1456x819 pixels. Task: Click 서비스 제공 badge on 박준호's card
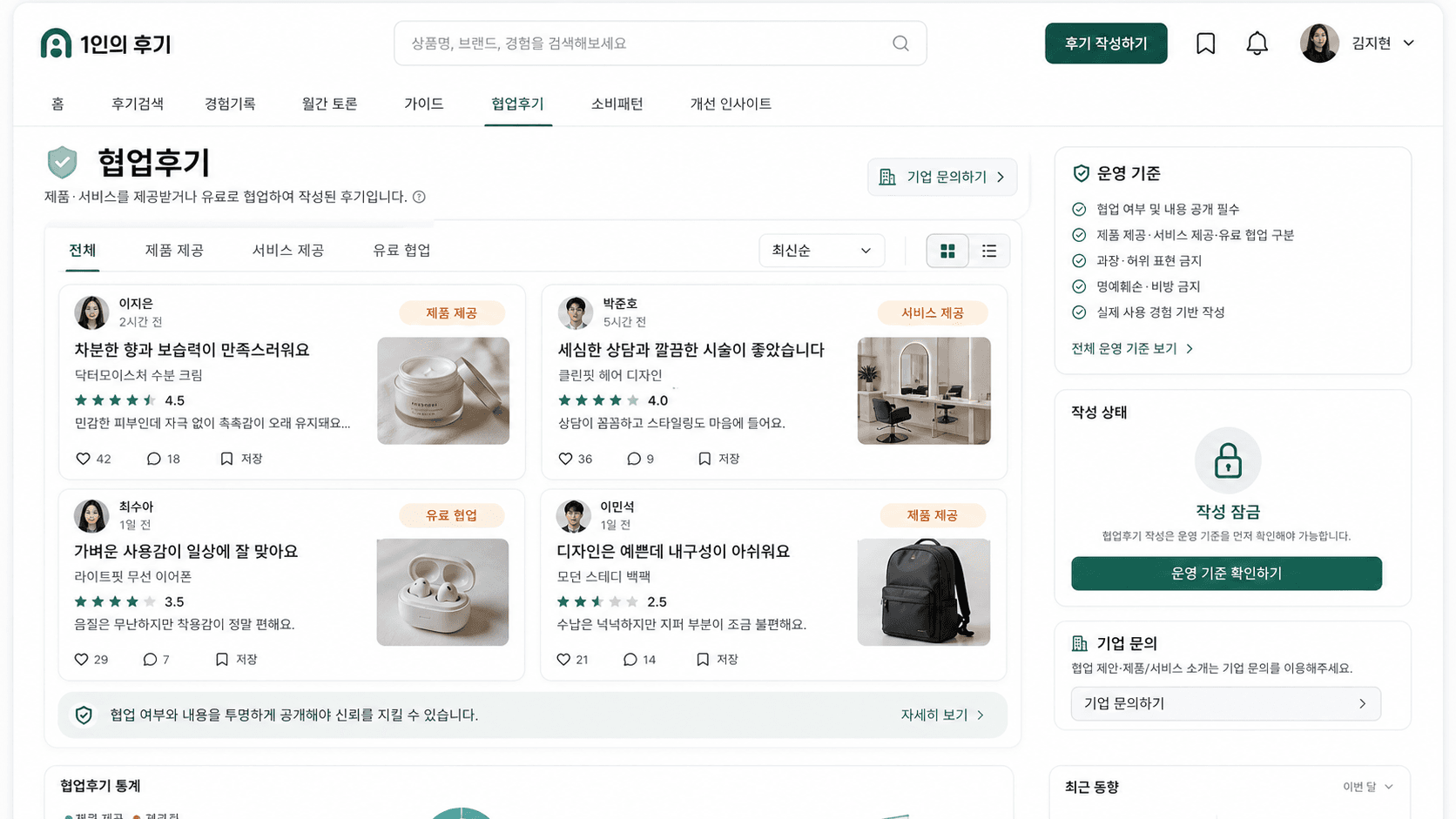click(x=932, y=313)
